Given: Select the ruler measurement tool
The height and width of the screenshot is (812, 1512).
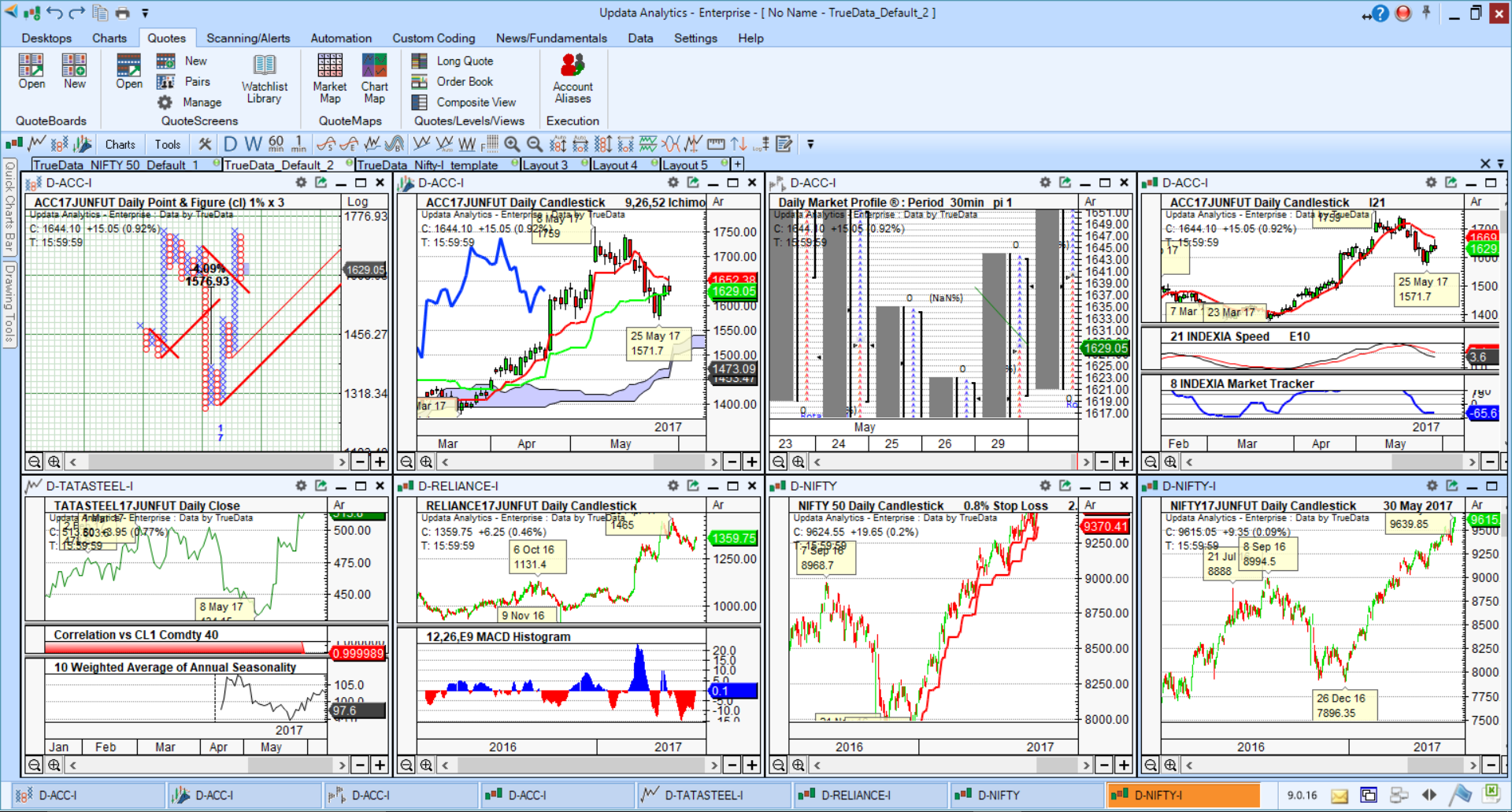Looking at the screenshot, I should [x=716, y=144].
